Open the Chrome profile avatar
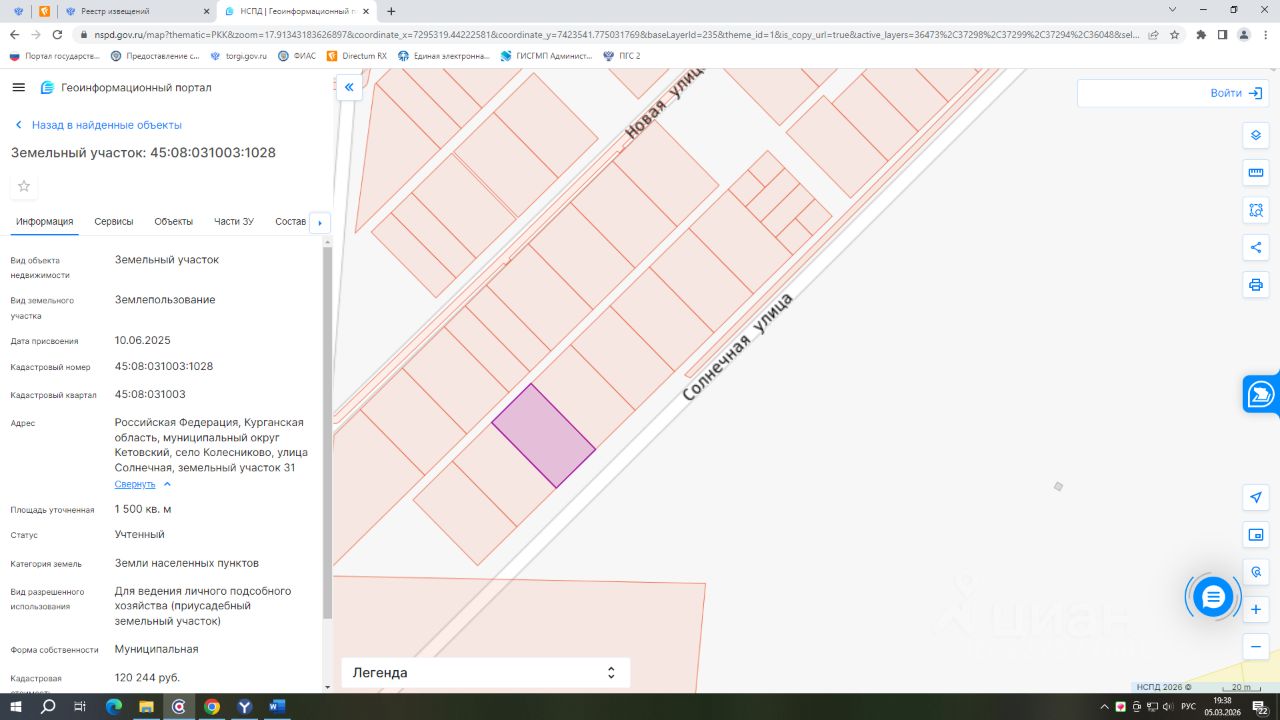The image size is (1280, 720). click(1244, 34)
